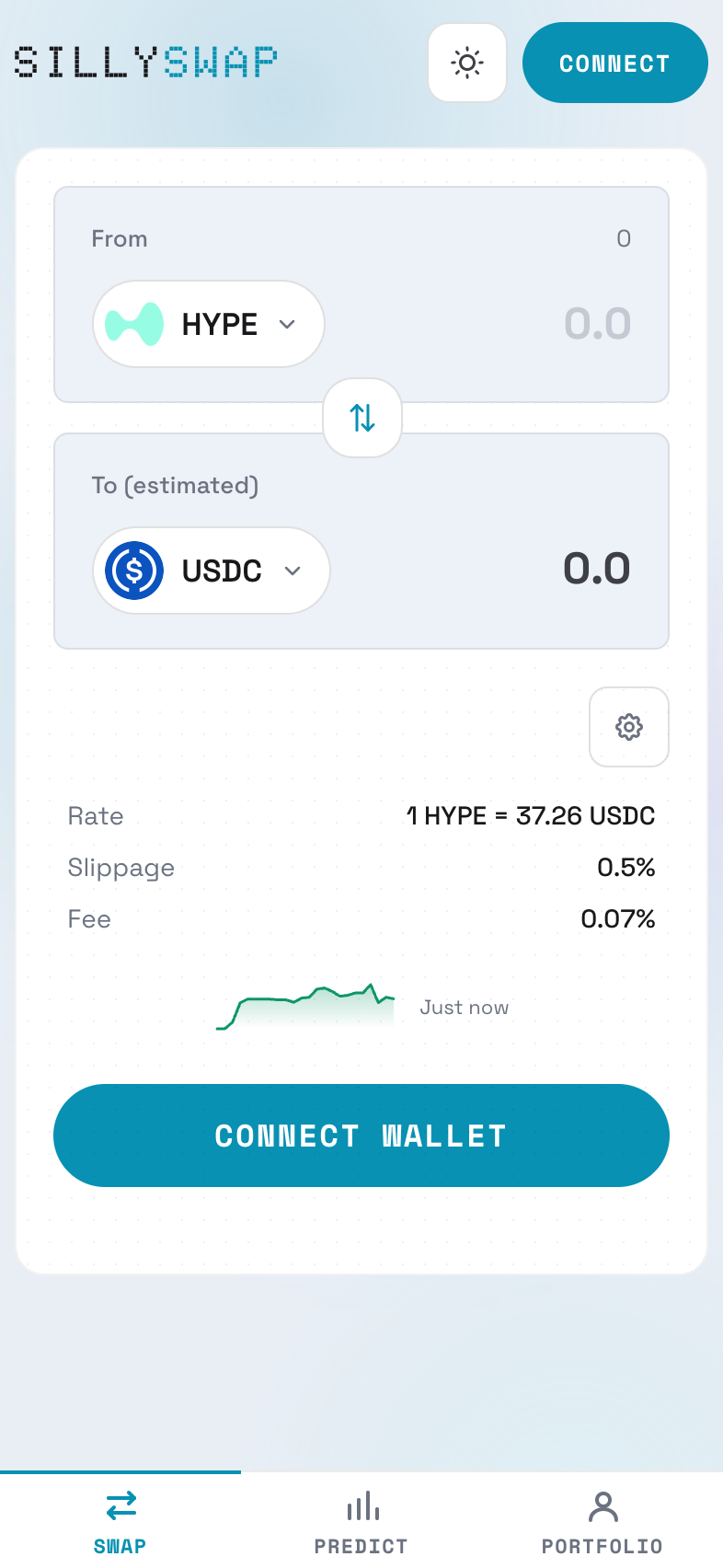Click the swap direction arrows button
Viewport: 723px width, 1568px height.
tap(362, 418)
